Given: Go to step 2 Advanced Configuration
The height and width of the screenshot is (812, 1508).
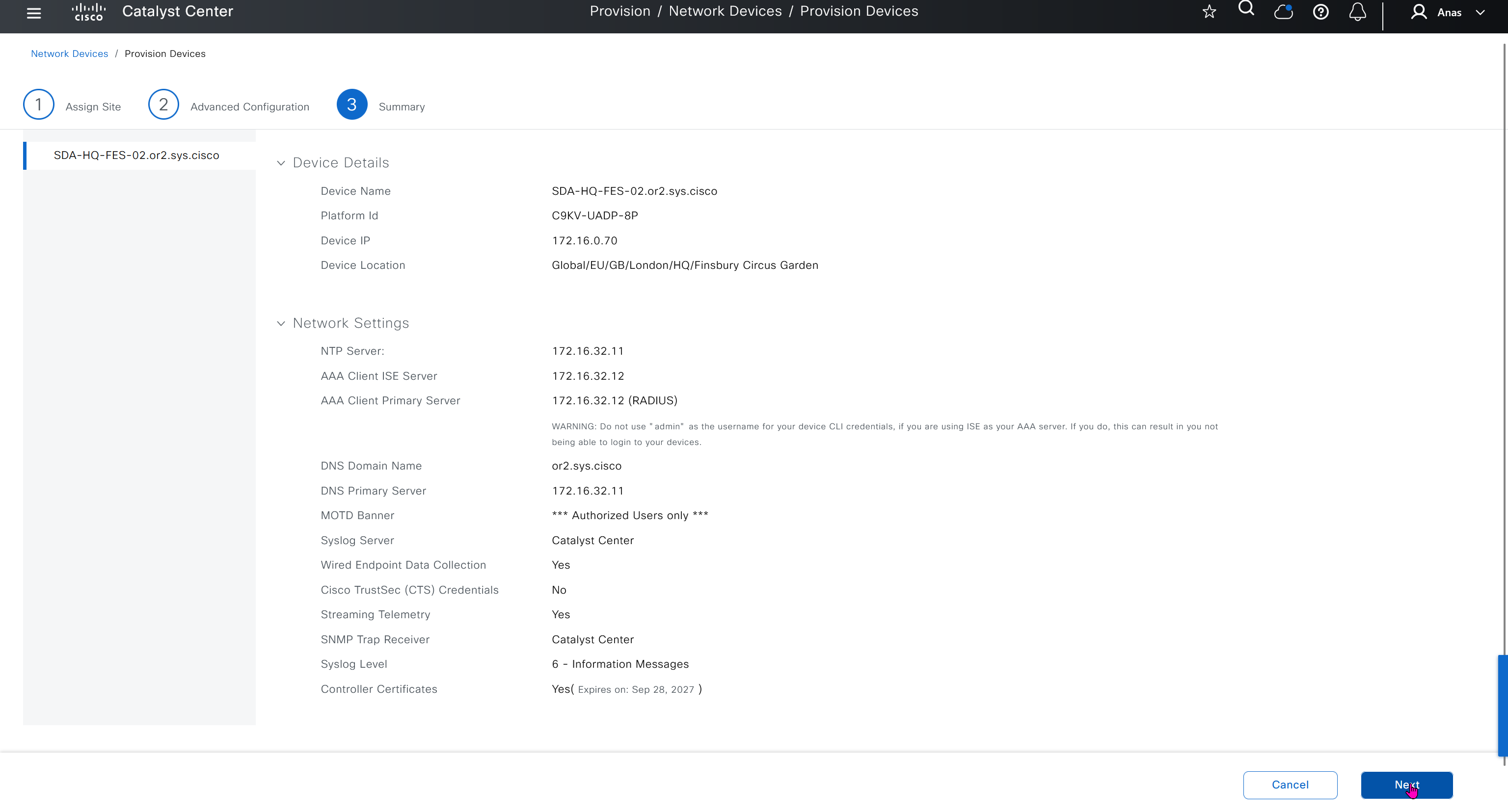Looking at the screenshot, I should (163, 105).
